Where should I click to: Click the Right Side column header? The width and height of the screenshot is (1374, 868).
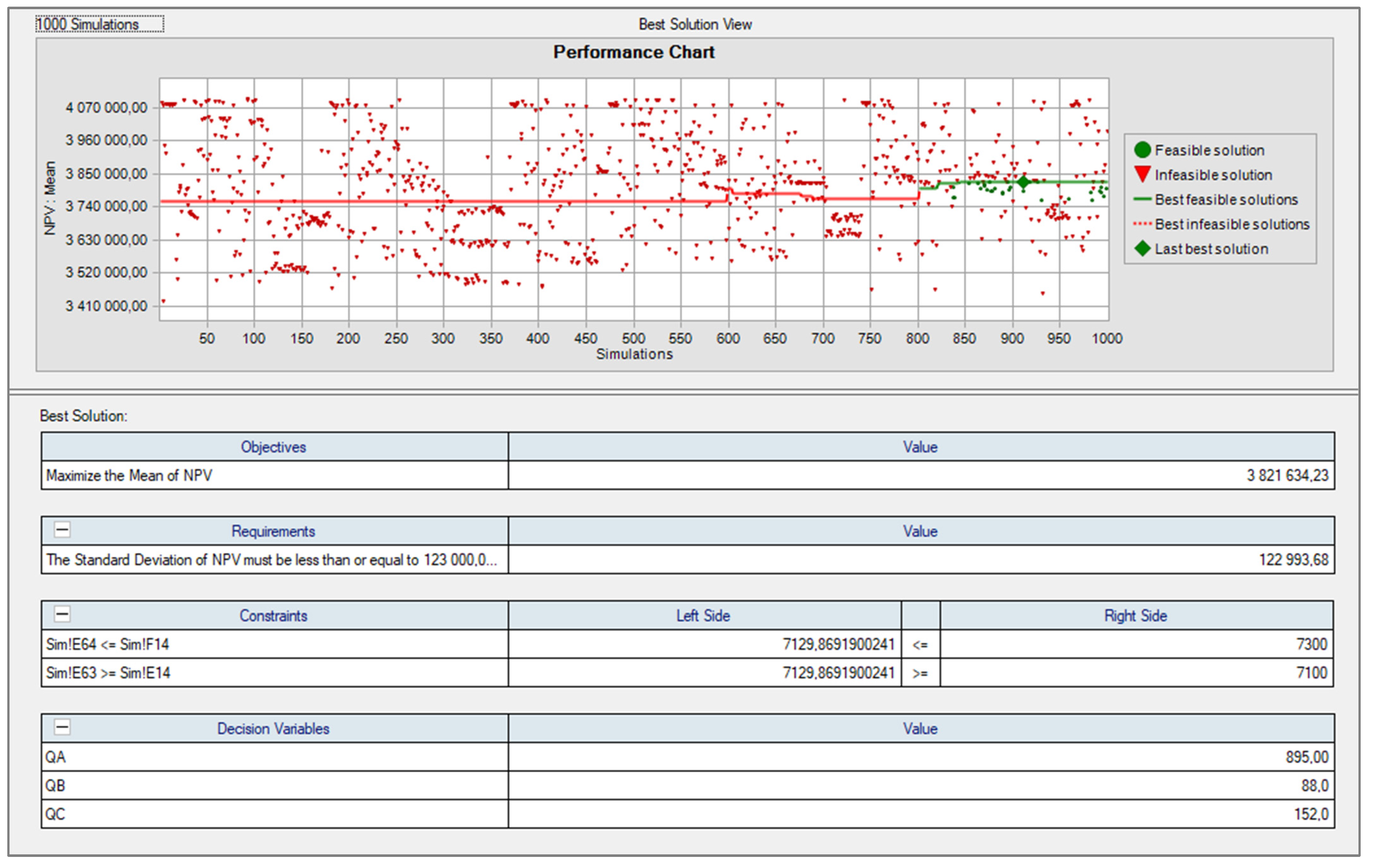tap(1135, 616)
